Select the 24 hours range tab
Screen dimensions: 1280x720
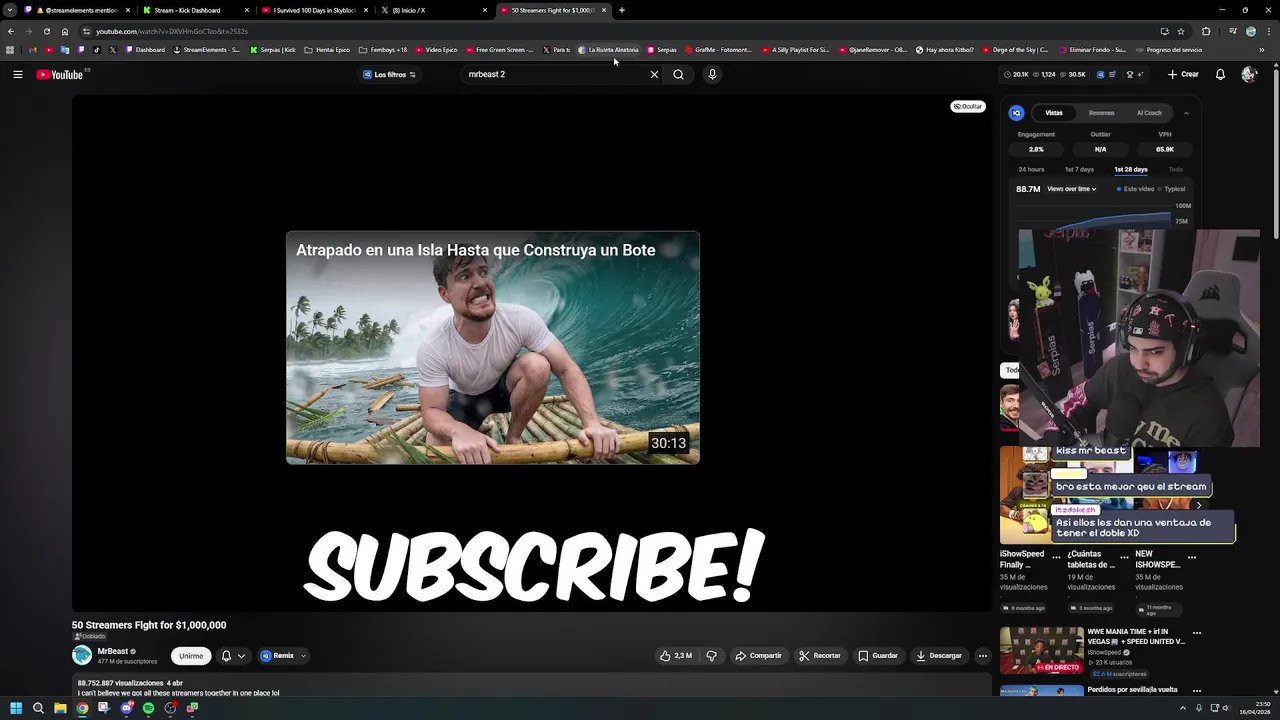click(1031, 170)
